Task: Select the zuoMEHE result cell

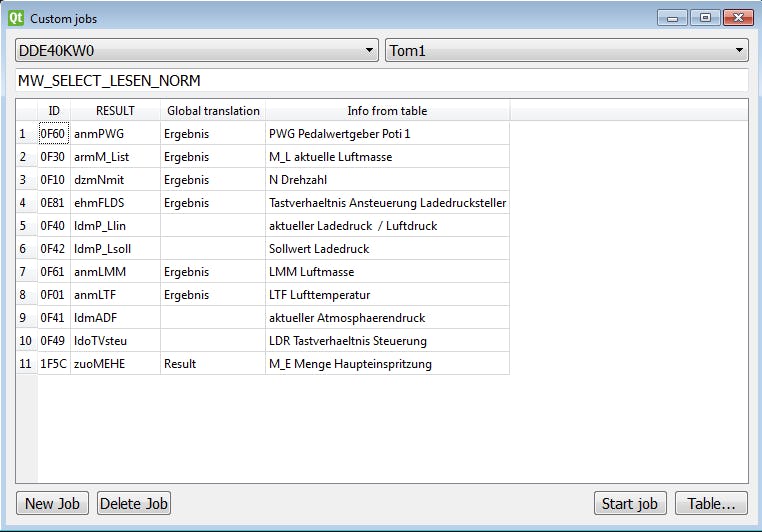Action: [x=115, y=364]
